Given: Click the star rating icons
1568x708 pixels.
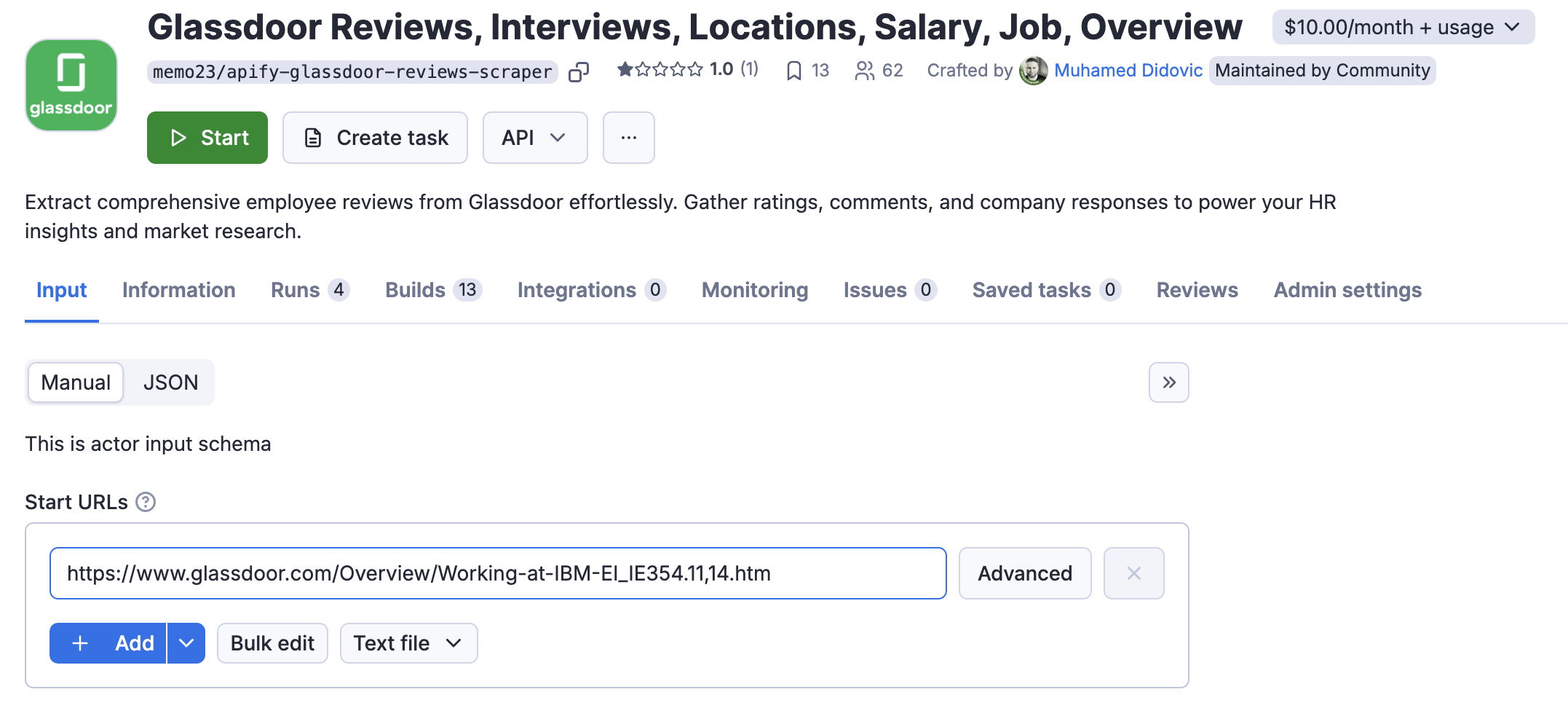Looking at the screenshot, I should (660, 70).
